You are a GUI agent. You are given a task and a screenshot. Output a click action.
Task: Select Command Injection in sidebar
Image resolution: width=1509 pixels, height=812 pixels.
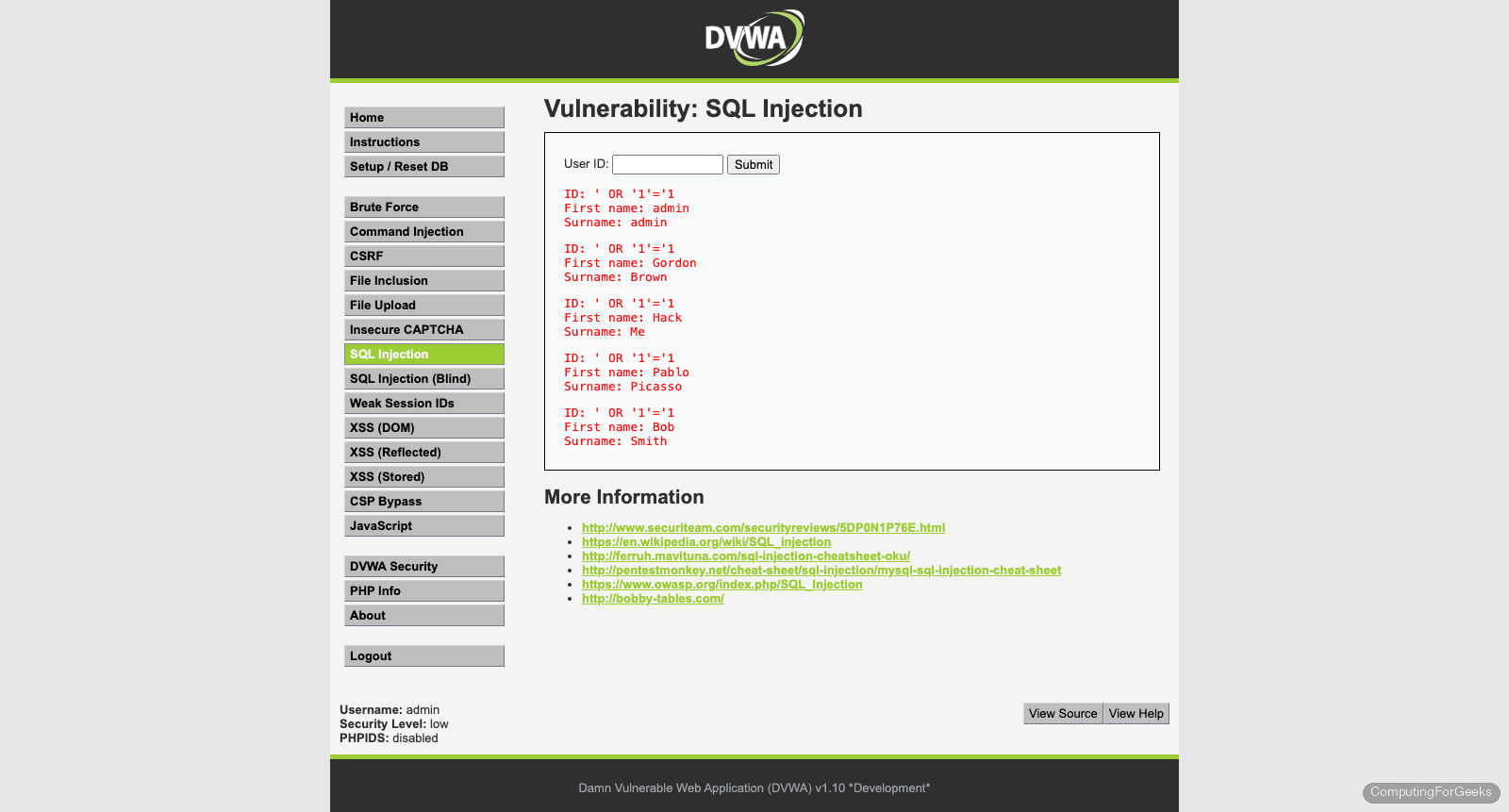coord(424,231)
